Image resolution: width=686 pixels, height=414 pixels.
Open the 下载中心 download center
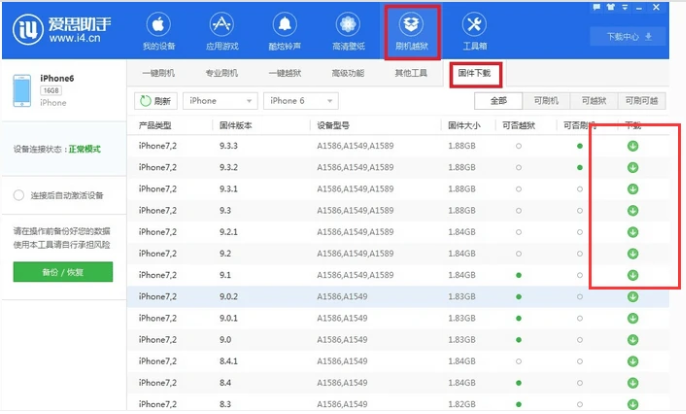click(628, 37)
